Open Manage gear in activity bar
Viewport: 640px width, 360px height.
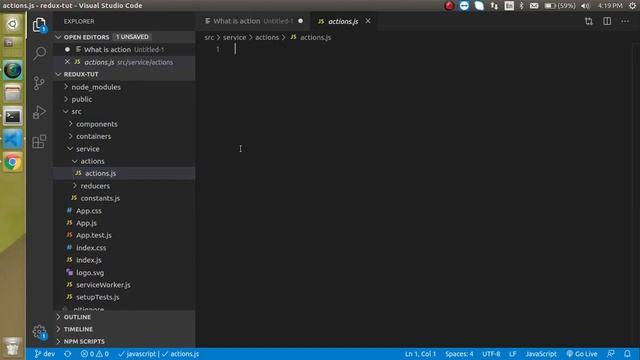[x=39, y=332]
